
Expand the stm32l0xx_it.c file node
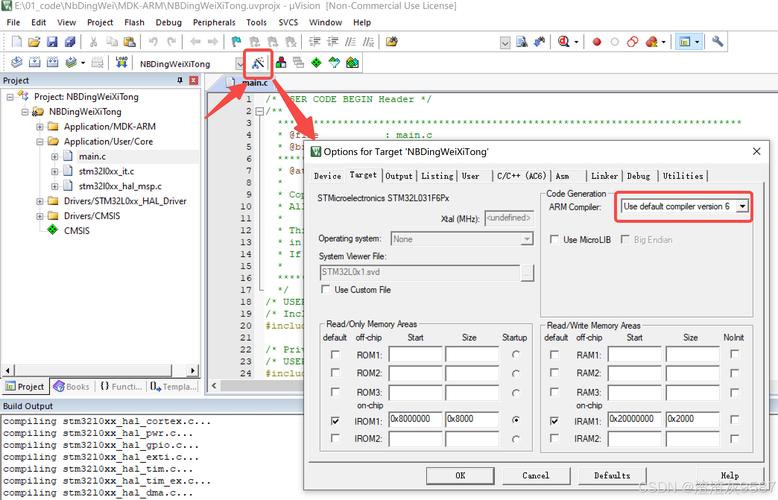tap(55, 171)
